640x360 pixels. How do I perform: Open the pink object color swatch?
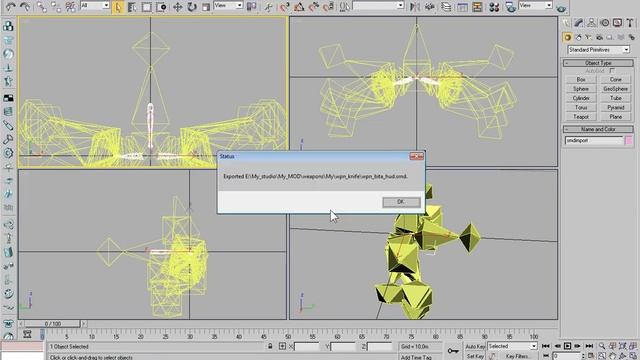pyautogui.click(x=629, y=140)
